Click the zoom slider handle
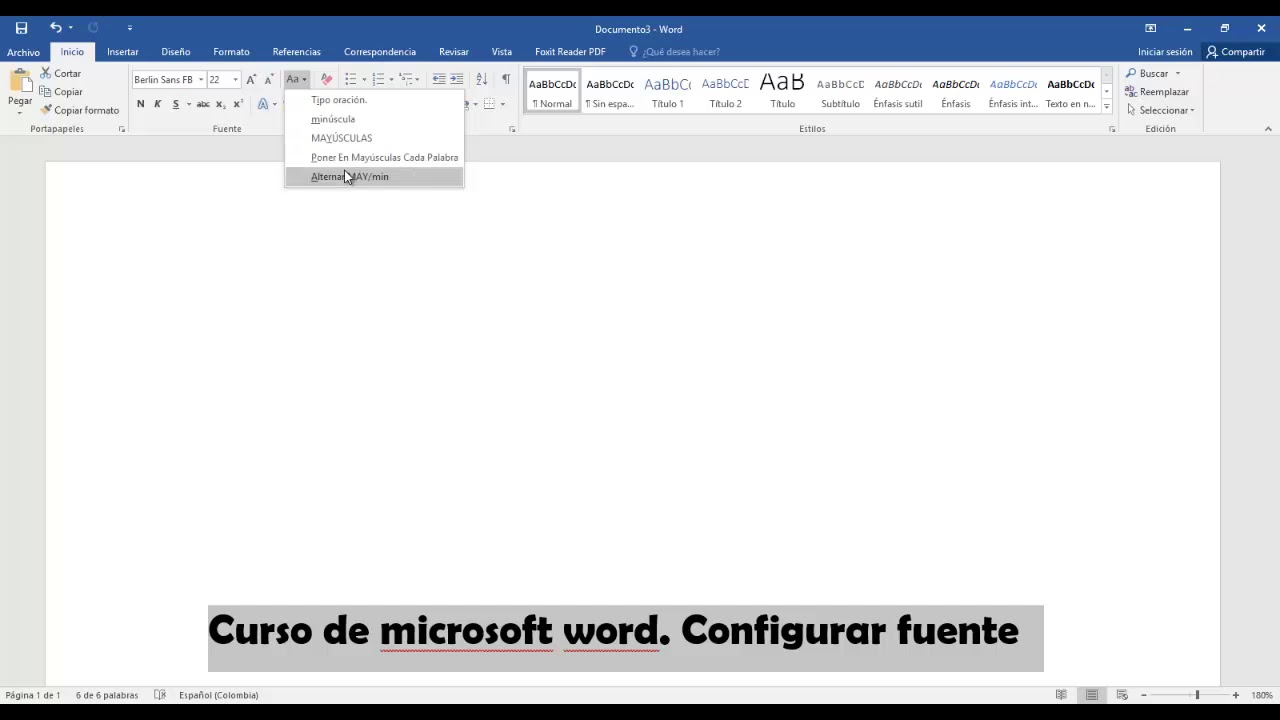This screenshot has height=720, width=1280. click(1197, 695)
